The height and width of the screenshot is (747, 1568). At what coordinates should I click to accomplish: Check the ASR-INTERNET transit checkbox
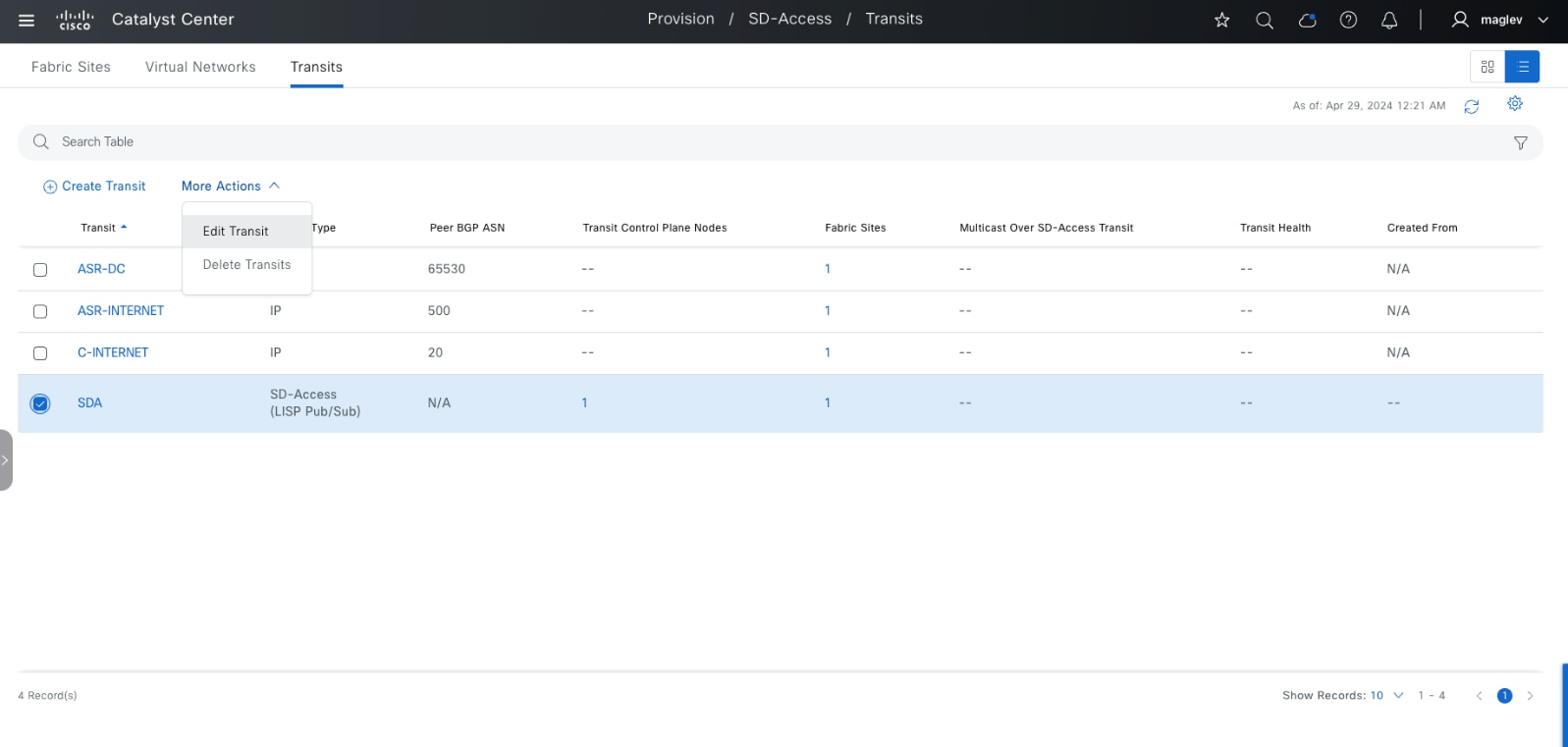click(x=40, y=311)
